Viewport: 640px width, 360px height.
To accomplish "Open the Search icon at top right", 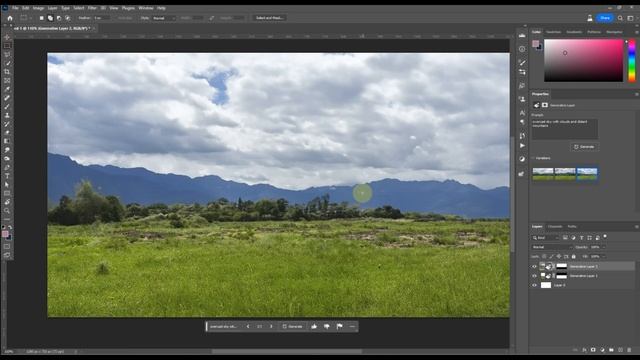I will click(x=620, y=18).
